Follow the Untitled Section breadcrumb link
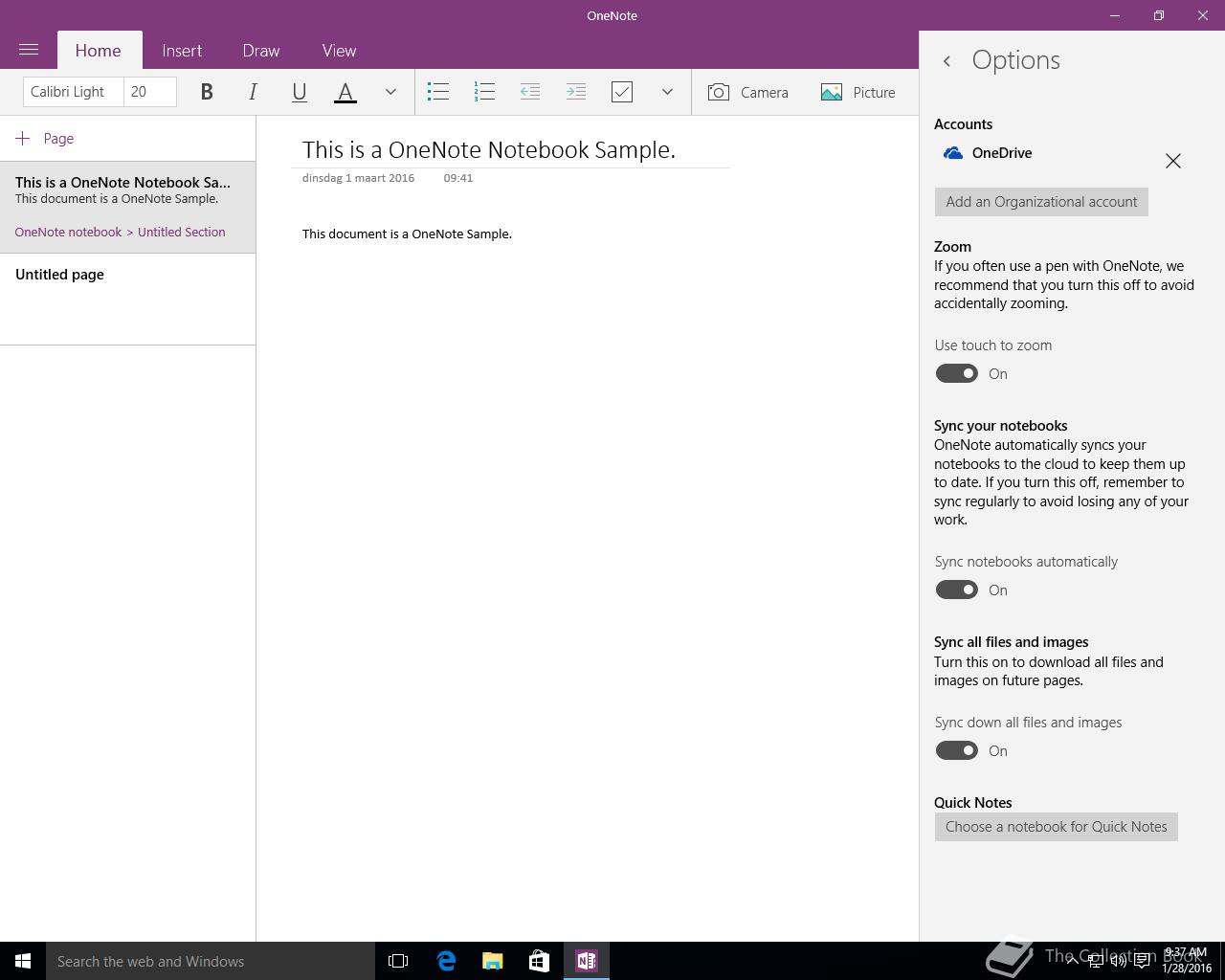The image size is (1225, 980). [x=182, y=232]
